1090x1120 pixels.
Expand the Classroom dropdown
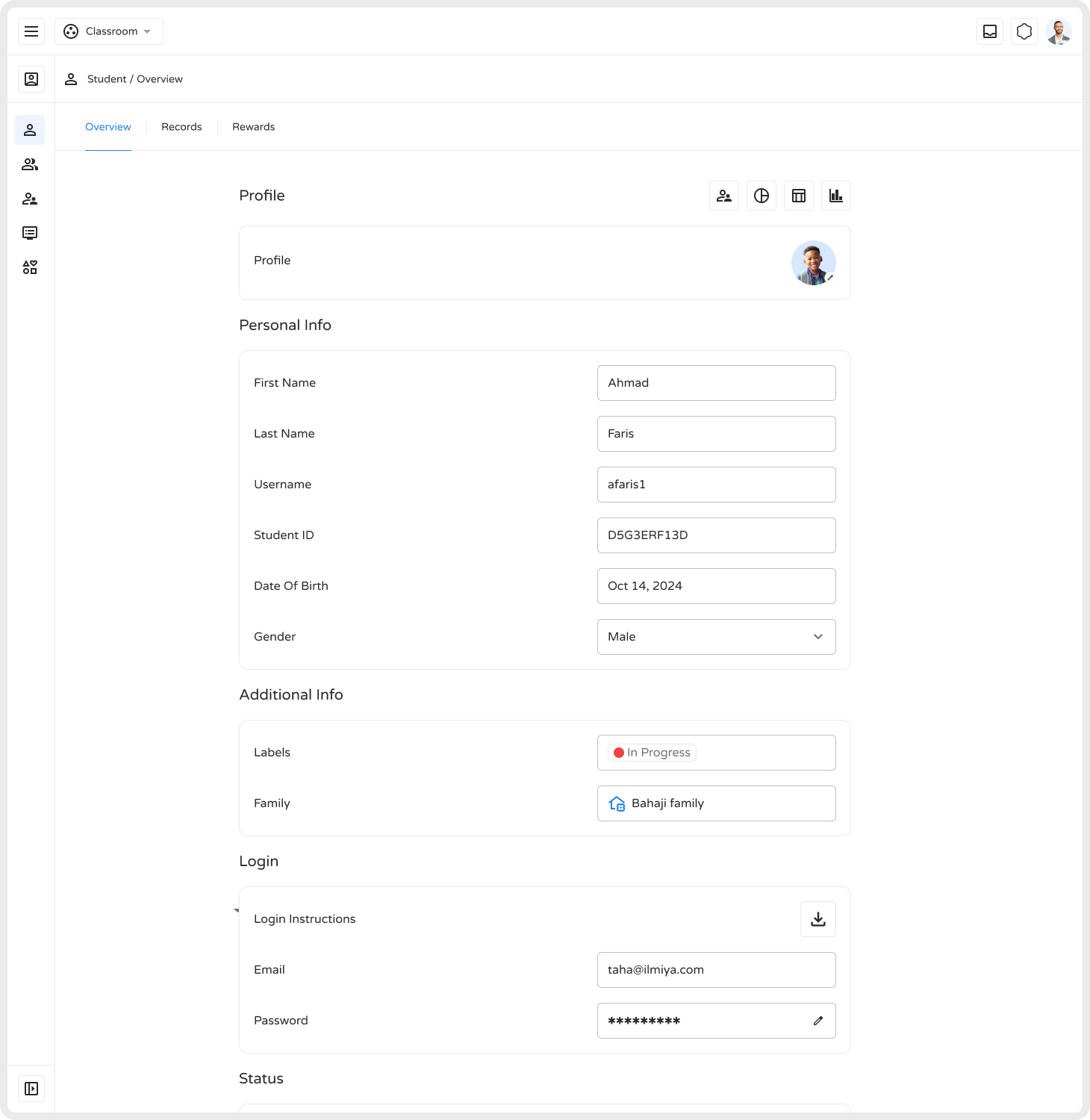point(109,31)
